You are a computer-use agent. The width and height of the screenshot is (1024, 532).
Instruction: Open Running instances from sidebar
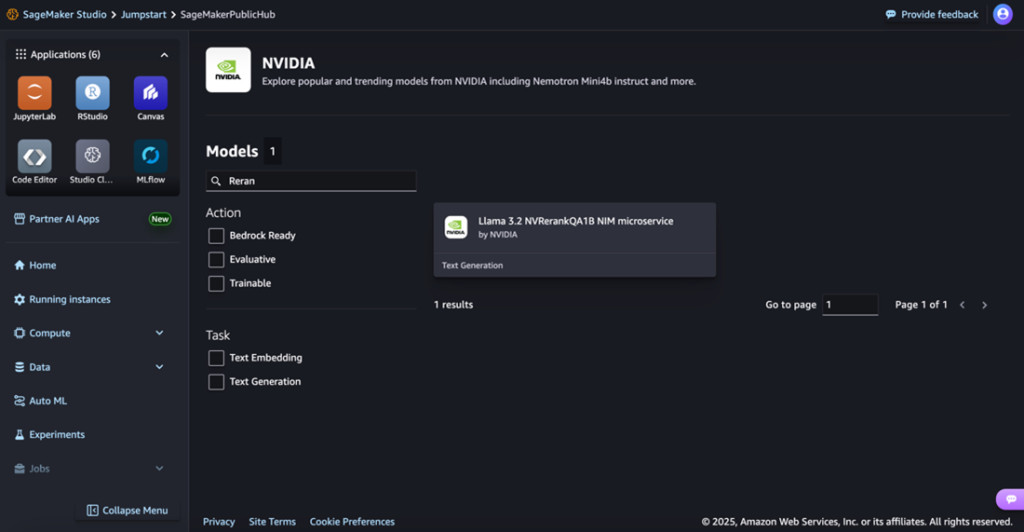coord(69,299)
